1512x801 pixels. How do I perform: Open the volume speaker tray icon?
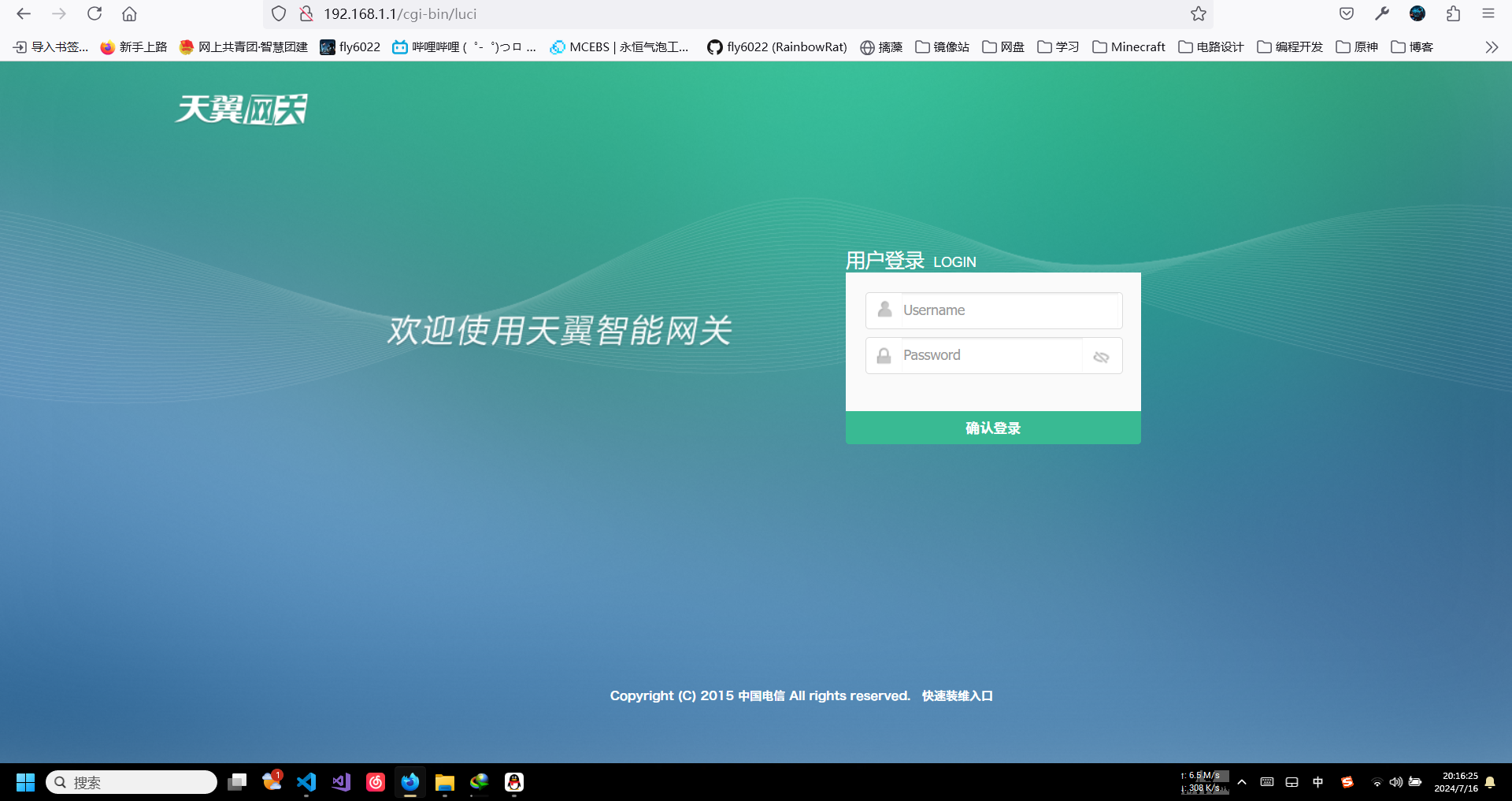[x=1395, y=782]
